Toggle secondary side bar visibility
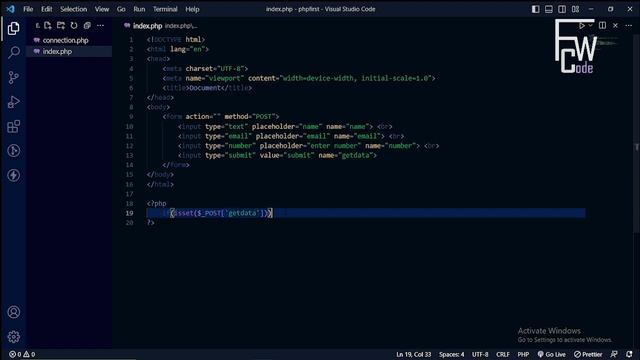This screenshot has height=360, width=640. point(562,9)
